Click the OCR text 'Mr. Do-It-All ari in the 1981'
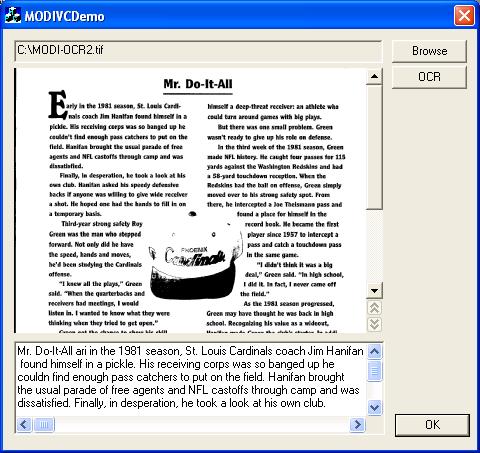This screenshot has width=480, height=453. (80, 351)
